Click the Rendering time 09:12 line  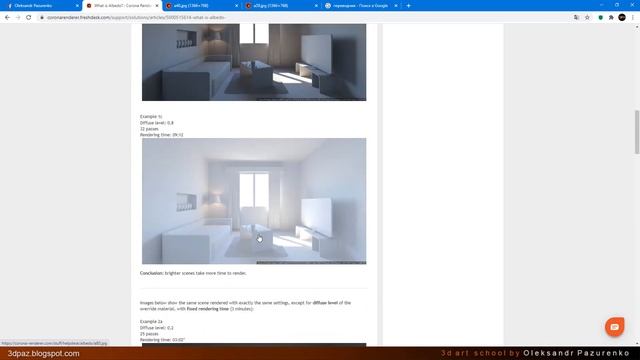pyautogui.click(x=162, y=135)
